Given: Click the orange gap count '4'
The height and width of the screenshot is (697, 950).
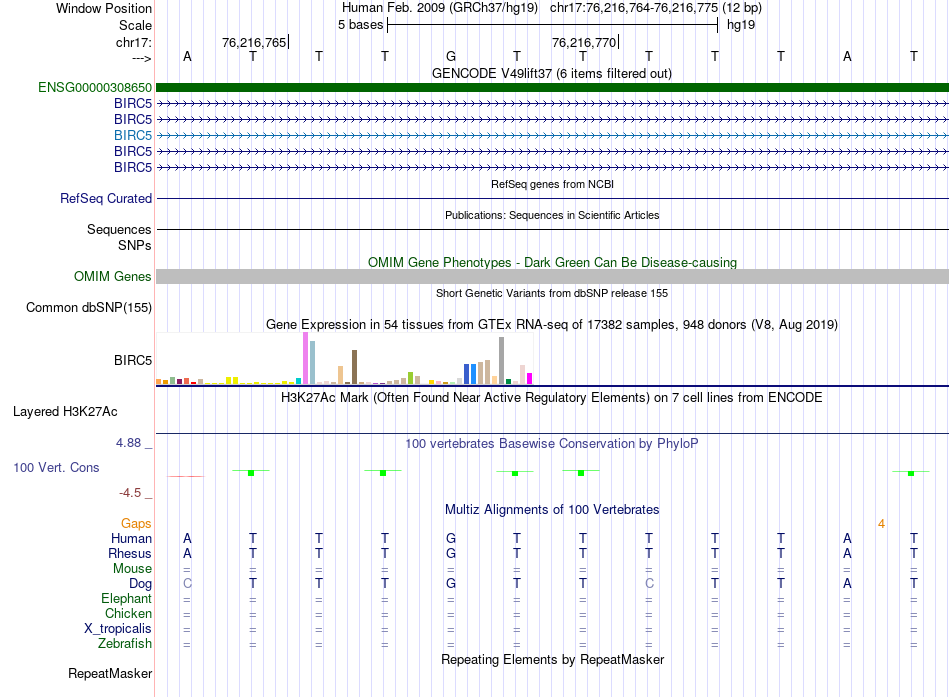Looking at the screenshot, I should pyautogui.click(x=882, y=524).
